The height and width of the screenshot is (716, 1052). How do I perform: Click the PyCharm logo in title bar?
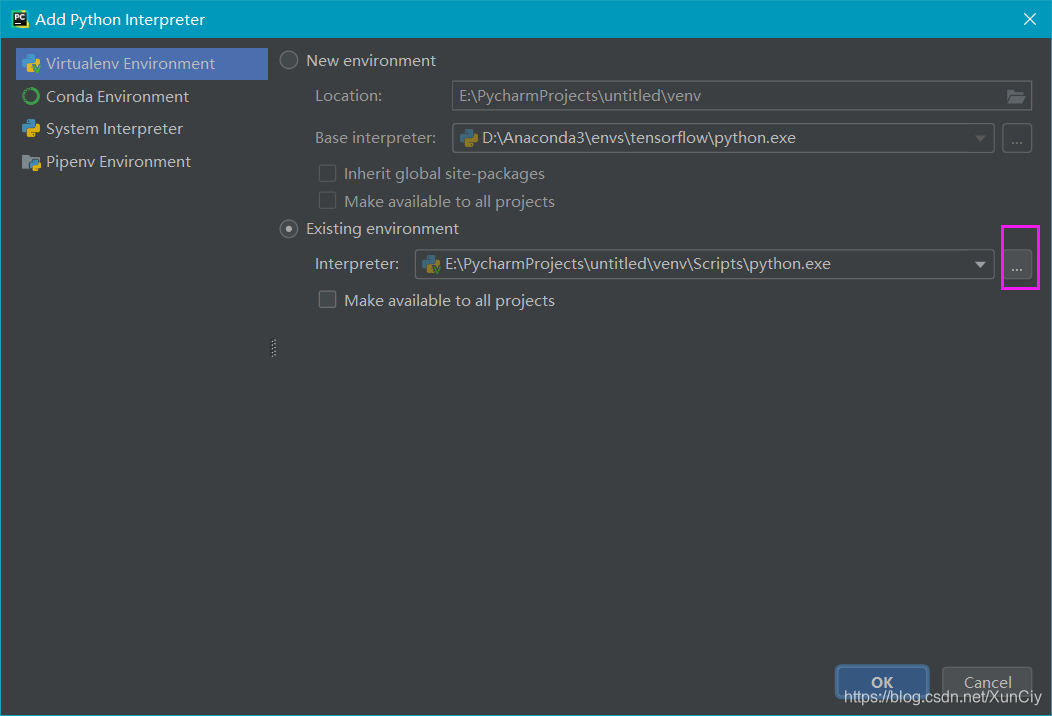[x=20, y=19]
